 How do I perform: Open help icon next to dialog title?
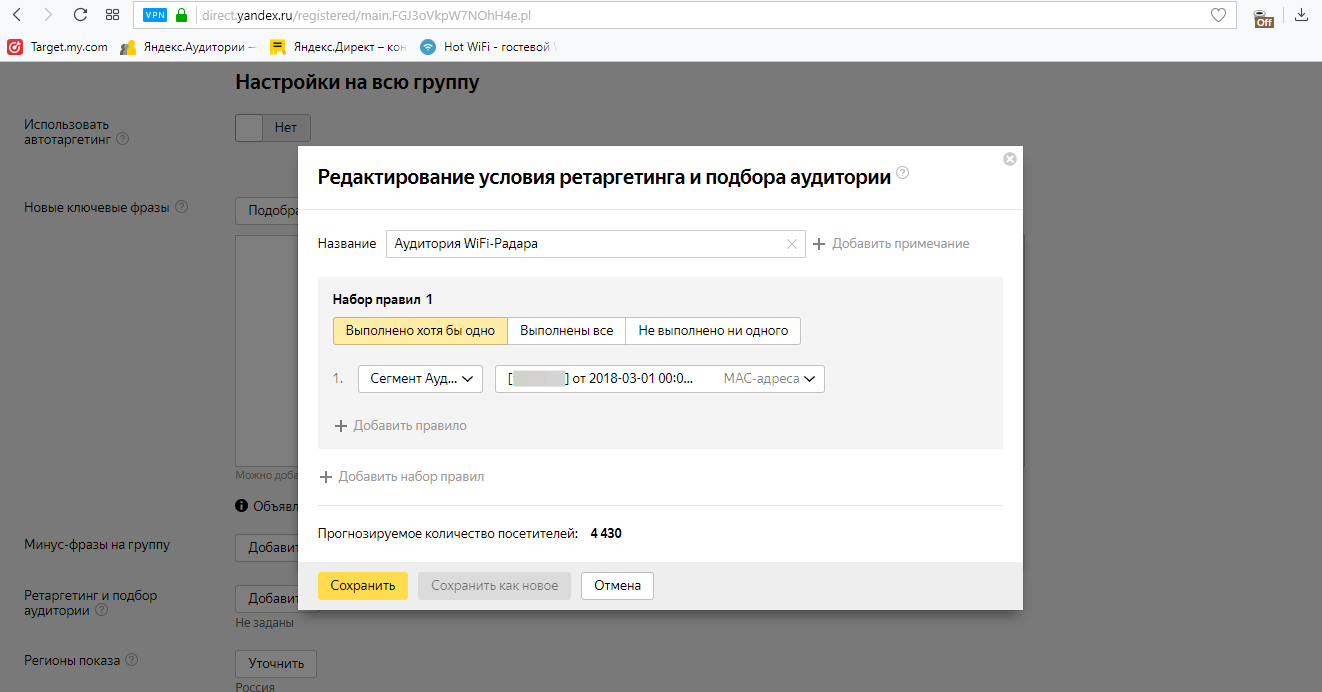point(903,173)
